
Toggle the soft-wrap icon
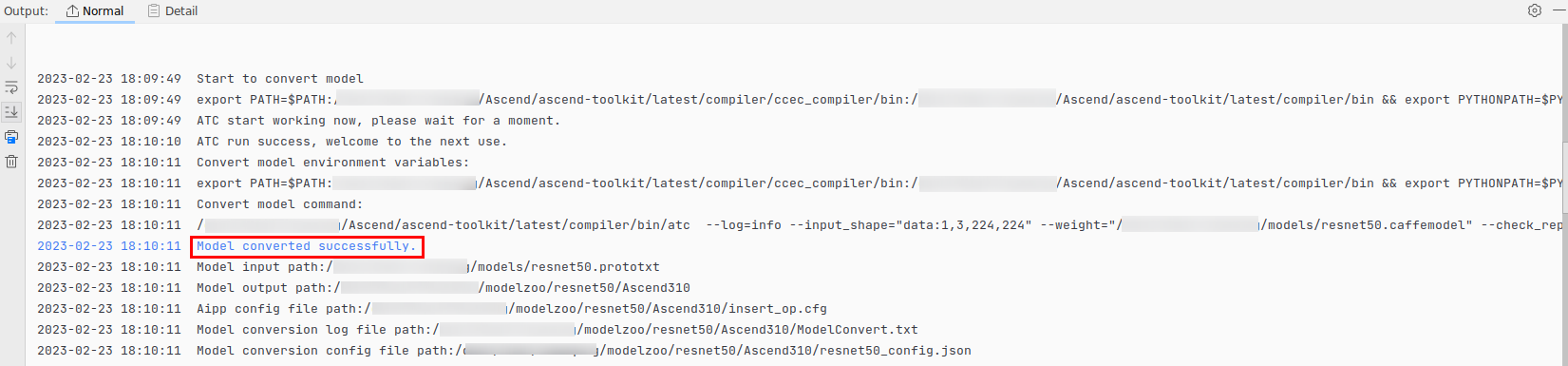tap(11, 87)
